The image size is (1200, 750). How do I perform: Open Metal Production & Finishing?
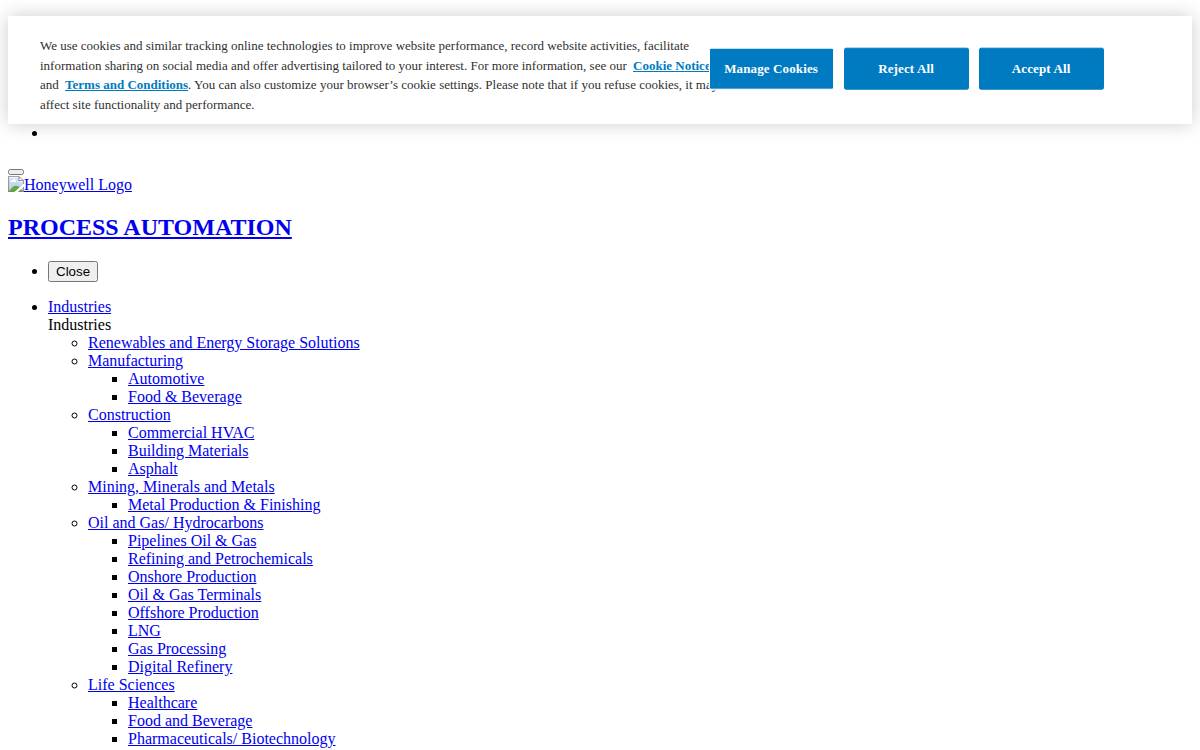(x=224, y=505)
